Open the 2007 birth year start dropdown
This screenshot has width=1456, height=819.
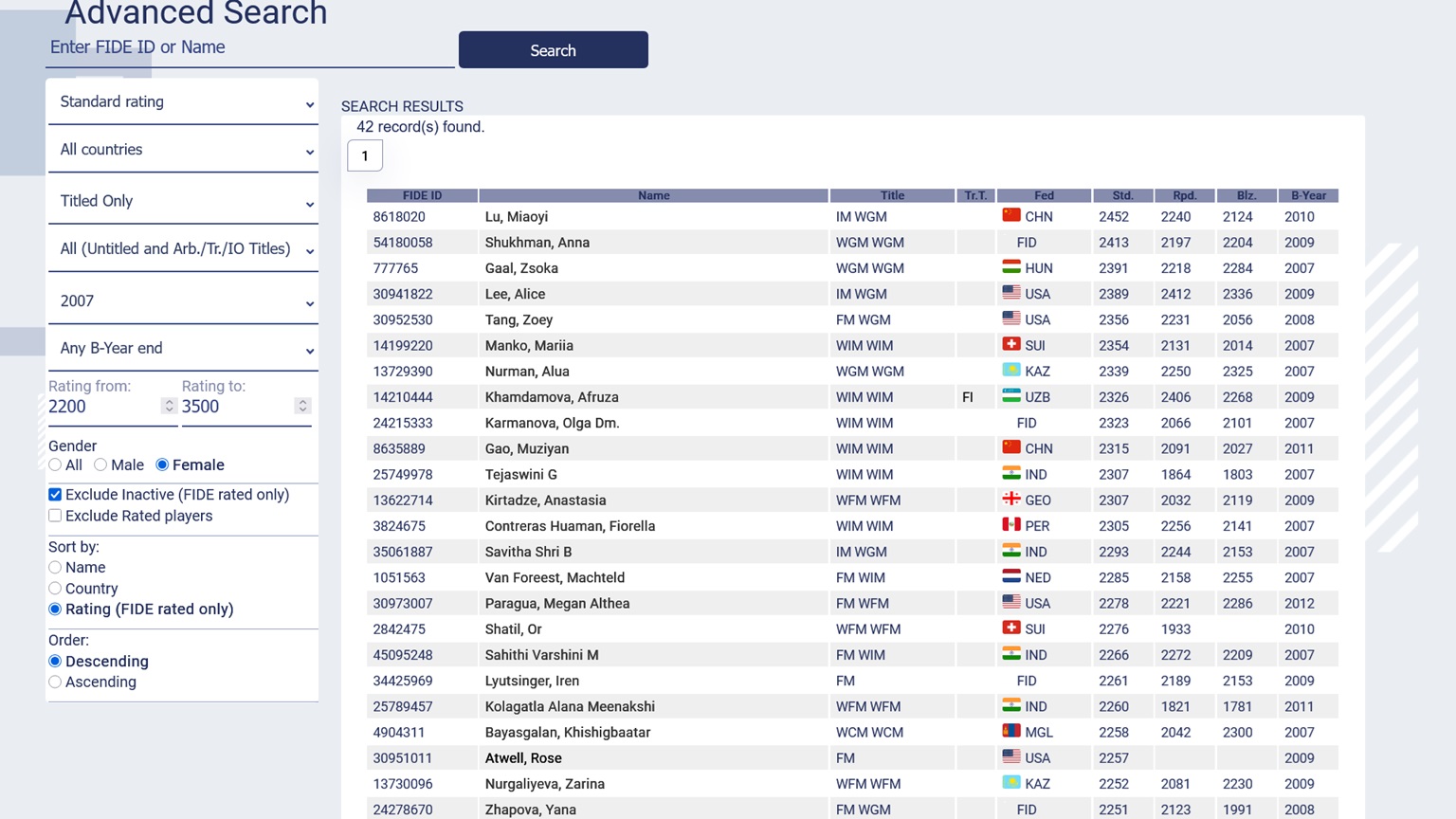click(183, 301)
